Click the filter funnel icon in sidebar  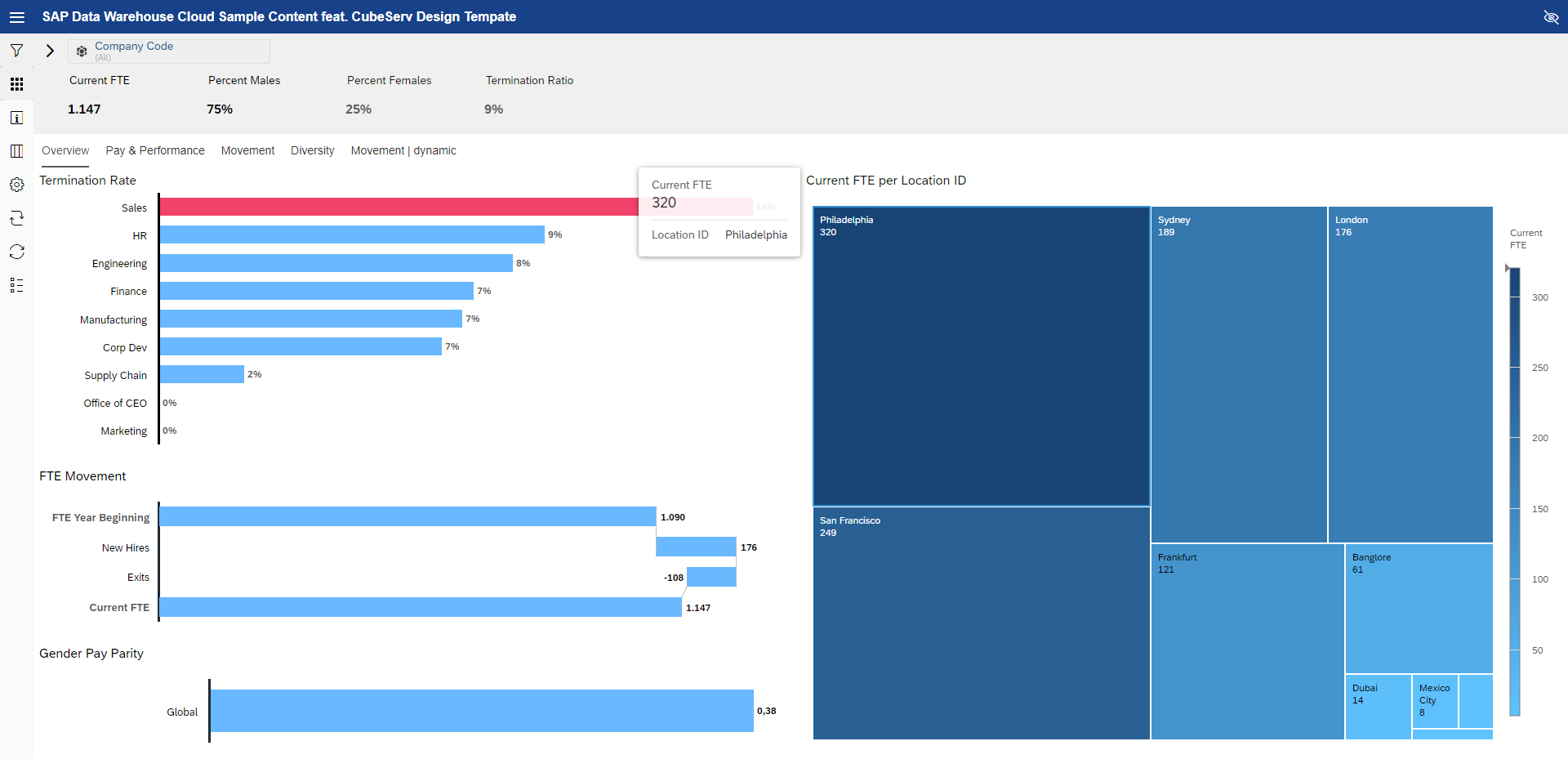click(16, 51)
